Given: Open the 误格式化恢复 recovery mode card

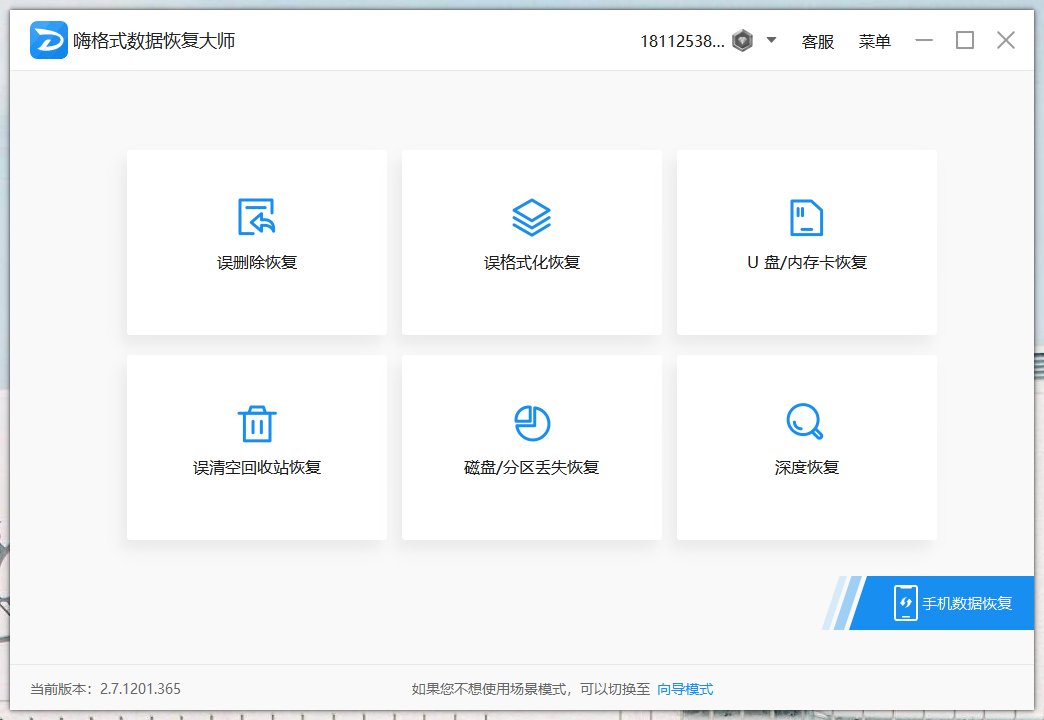Looking at the screenshot, I should [x=531, y=242].
